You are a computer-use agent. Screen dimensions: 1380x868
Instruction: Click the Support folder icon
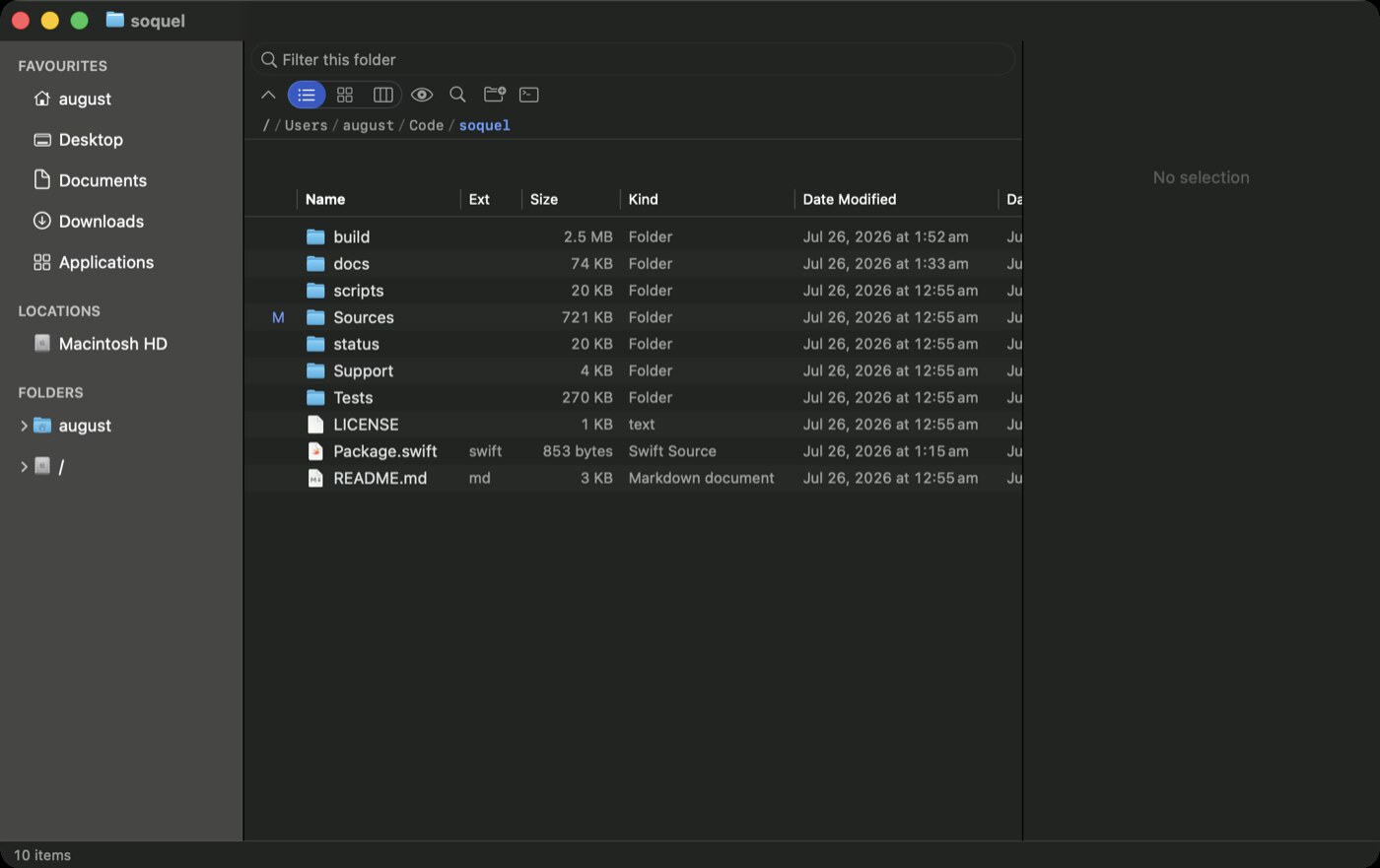(315, 370)
